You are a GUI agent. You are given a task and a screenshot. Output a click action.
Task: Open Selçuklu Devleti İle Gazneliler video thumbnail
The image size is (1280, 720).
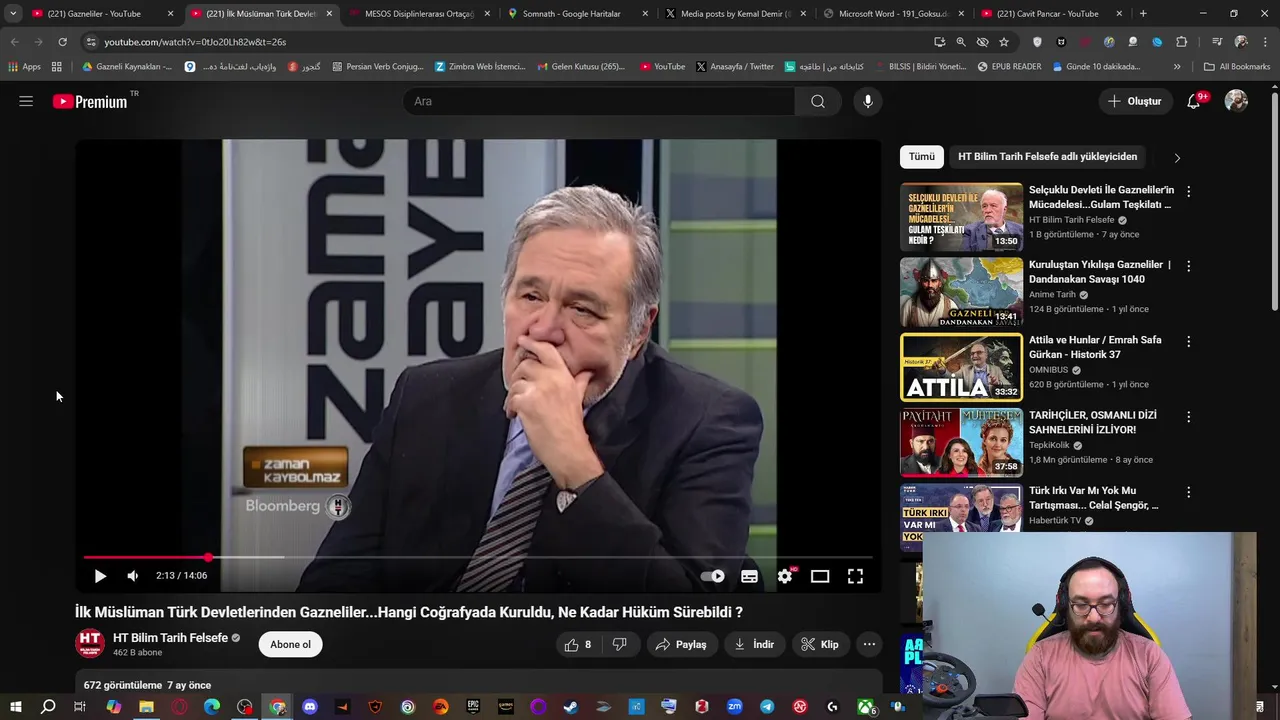961,216
